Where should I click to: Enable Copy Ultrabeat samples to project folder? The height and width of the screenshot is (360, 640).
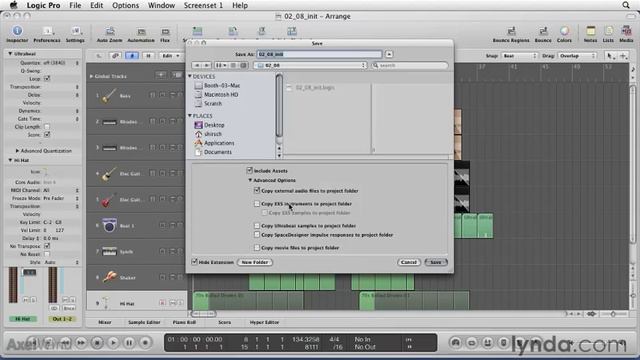click(257, 225)
